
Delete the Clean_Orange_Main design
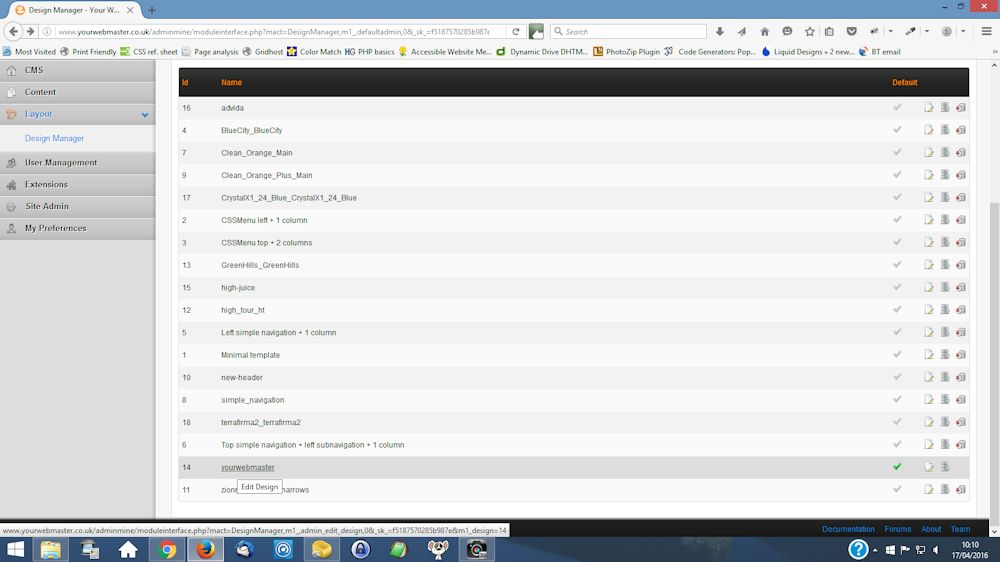click(x=961, y=153)
